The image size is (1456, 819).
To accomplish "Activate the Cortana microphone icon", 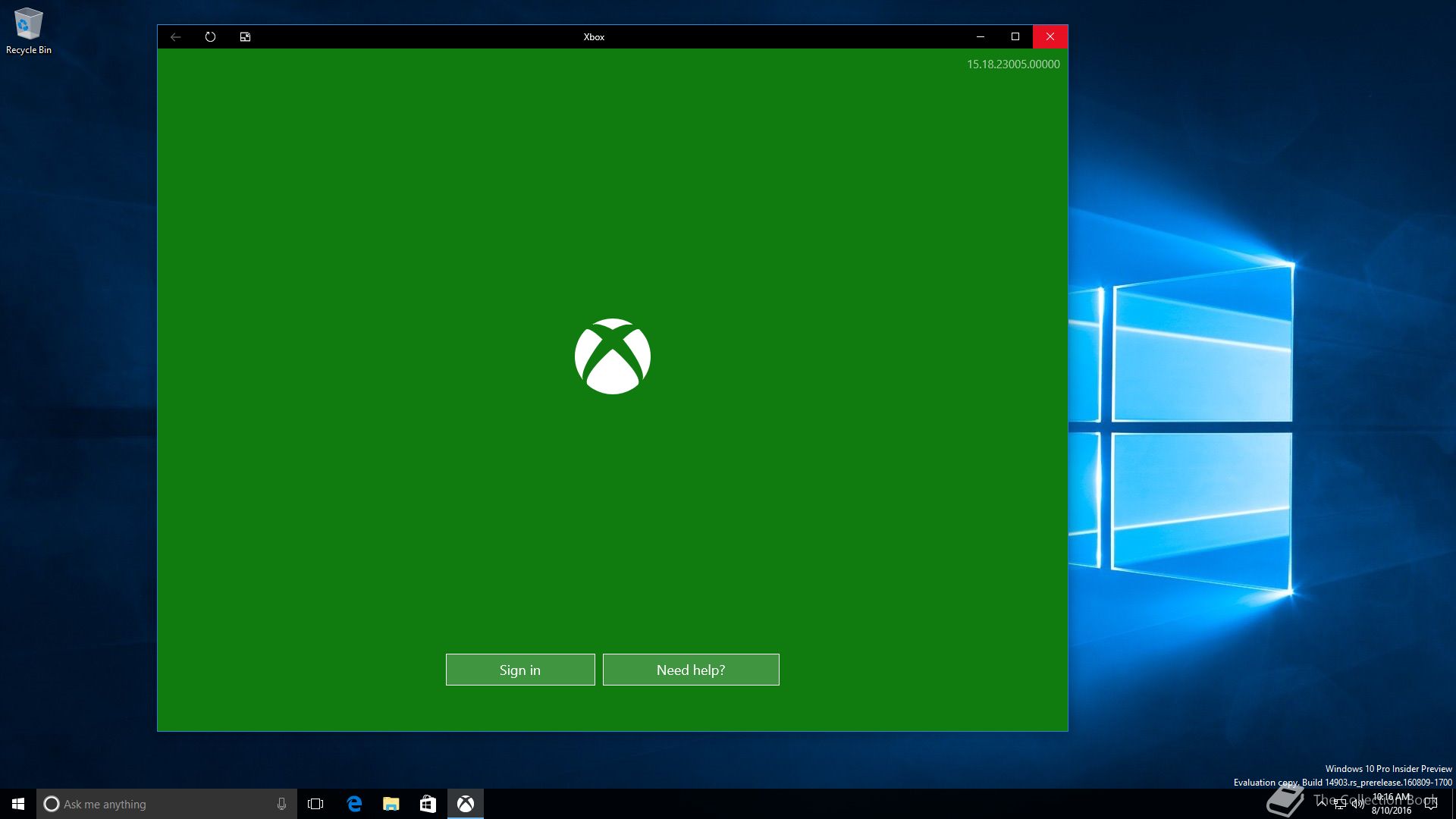I will (x=281, y=804).
